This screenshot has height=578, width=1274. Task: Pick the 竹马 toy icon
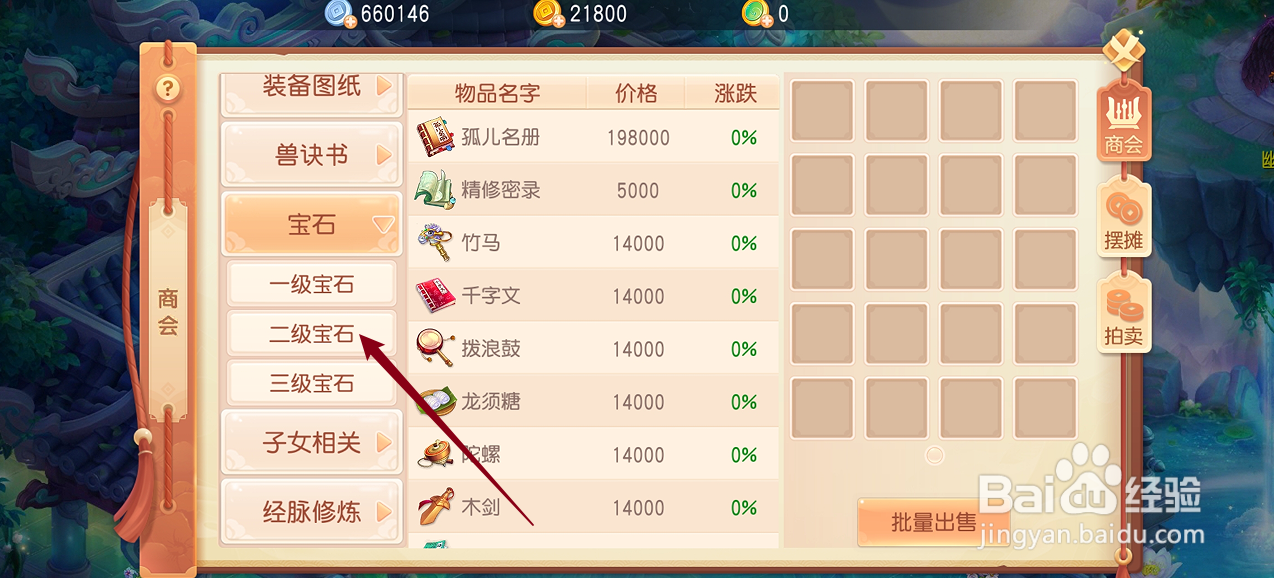click(435, 243)
